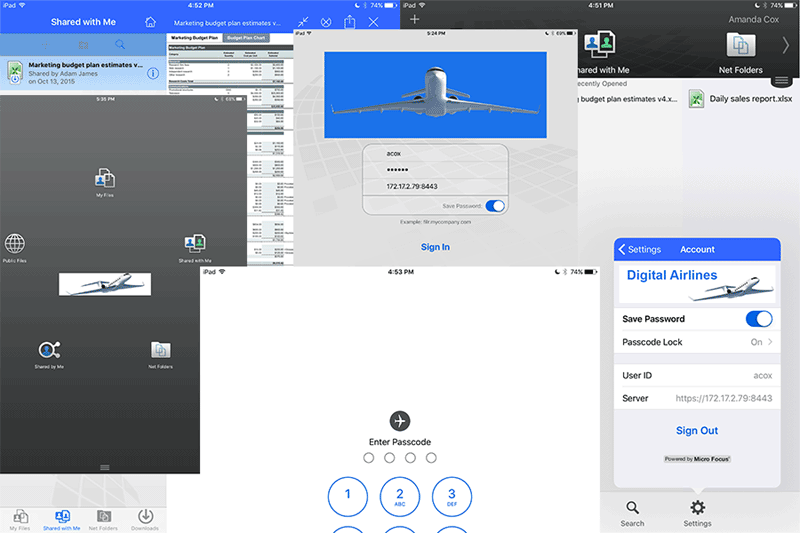The image size is (800, 533).
Task: Select Shared with Me in bottom tab bar
Action: point(62,520)
